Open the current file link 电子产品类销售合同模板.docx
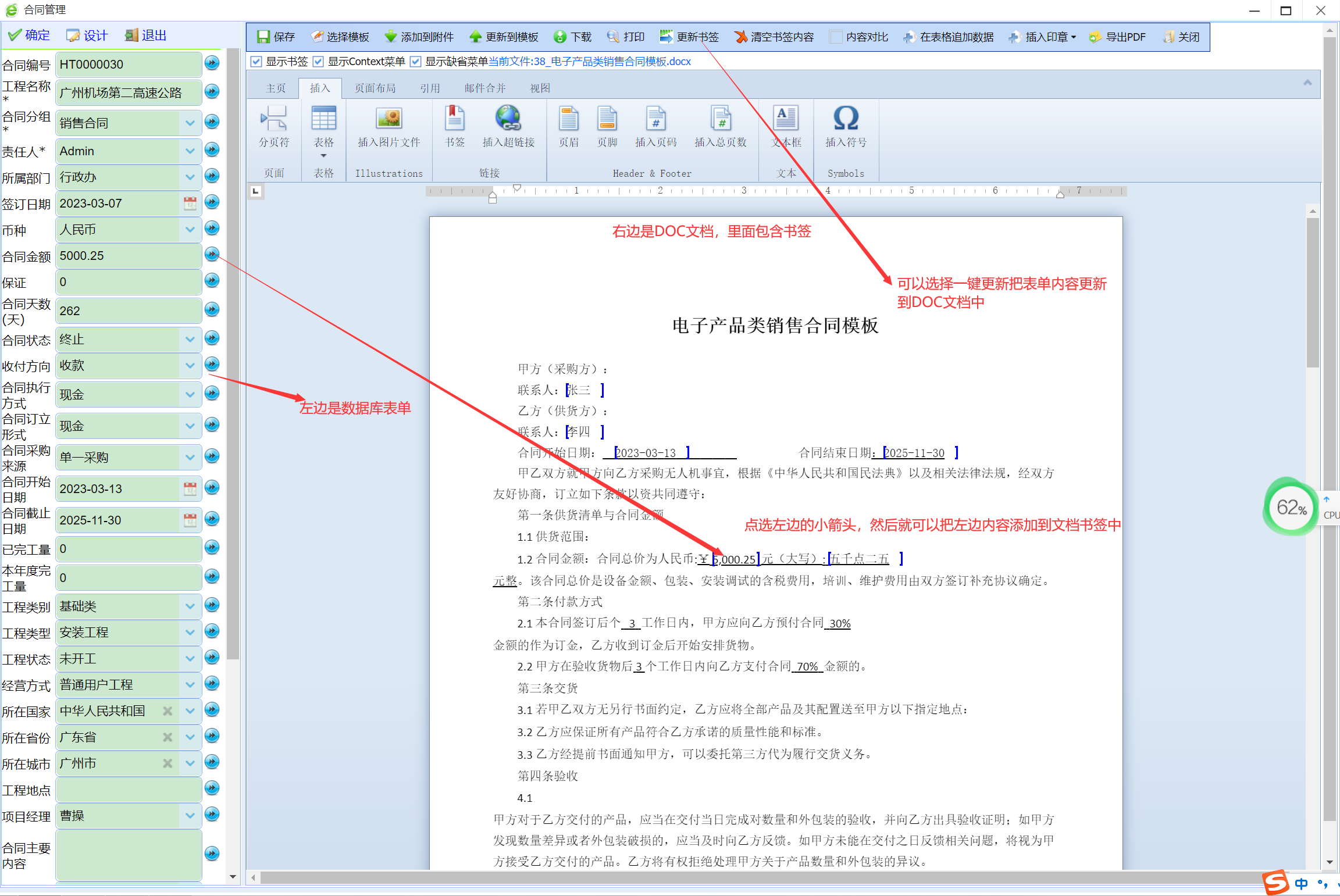Viewport: 1340px width, 896px height. click(589, 61)
